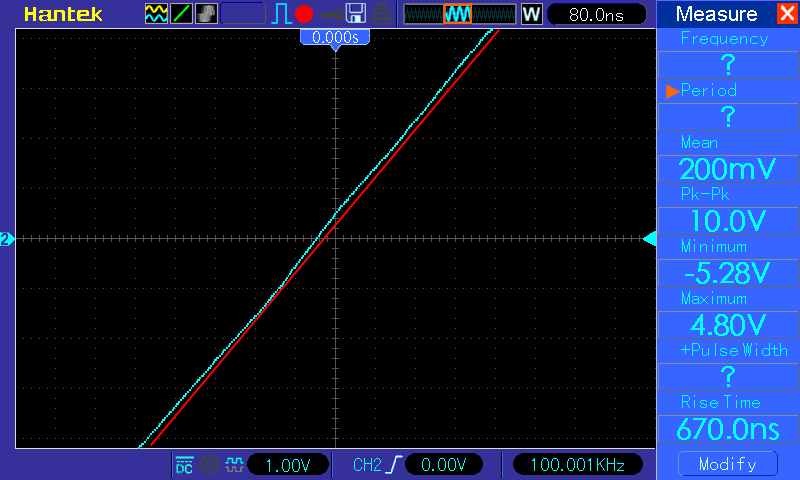The image size is (800, 480).
Task: Select the green diagonal line icon
Action: tap(181, 14)
